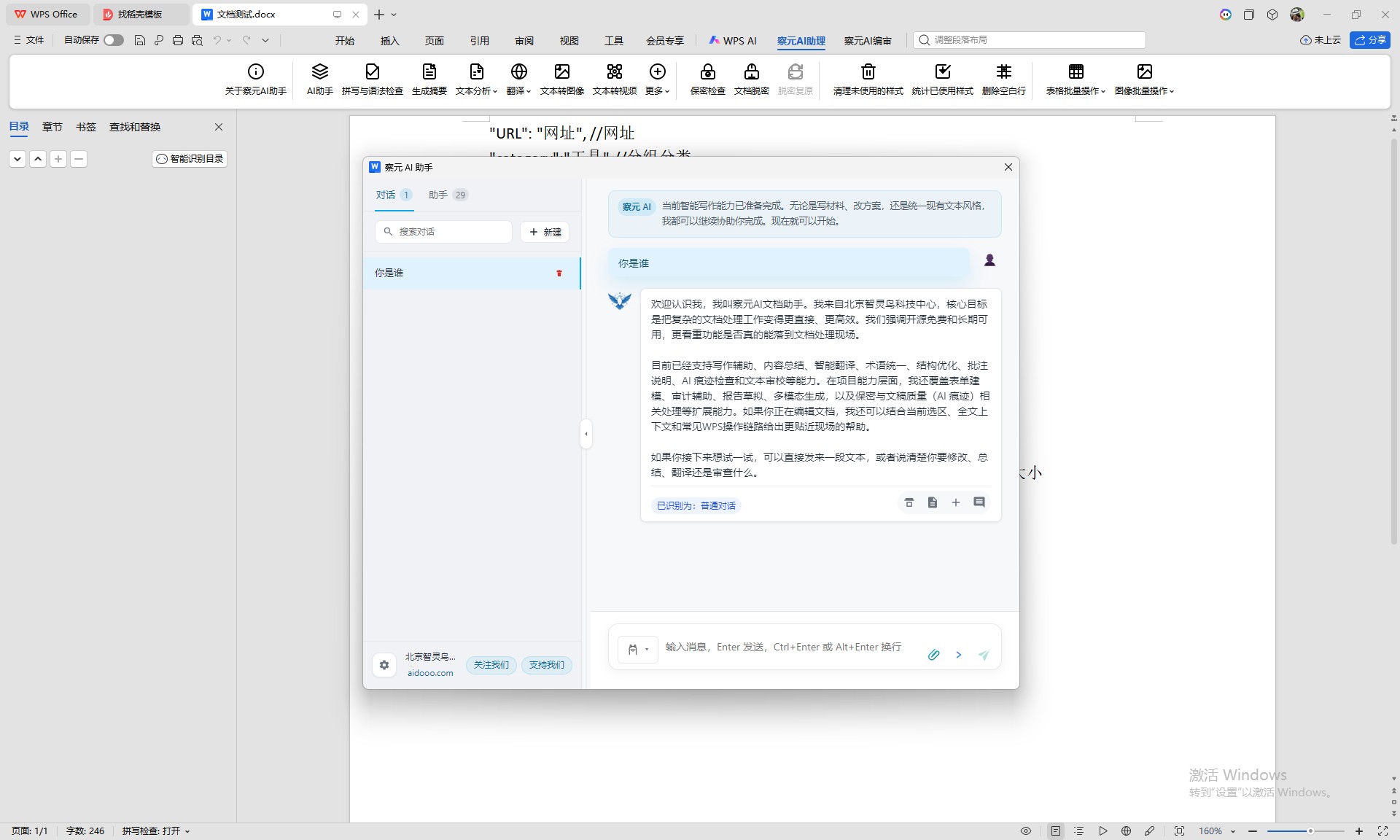Open settings gear in AI assistant dialog
Screen dimensions: 1400x840
384,664
